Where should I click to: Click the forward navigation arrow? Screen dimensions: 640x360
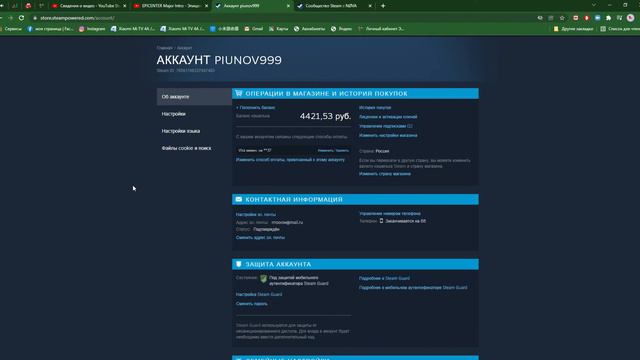tap(10, 18)
